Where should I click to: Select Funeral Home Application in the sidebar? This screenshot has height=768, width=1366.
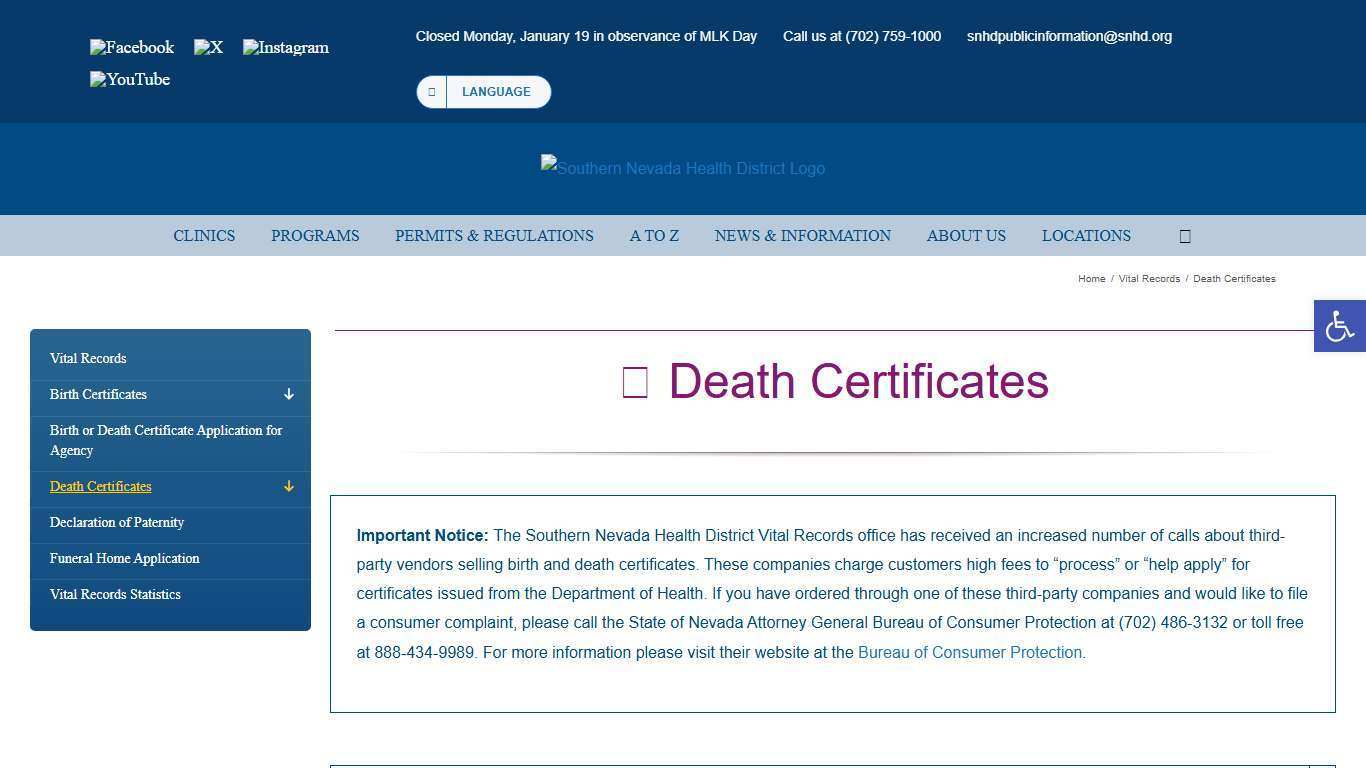124,558
